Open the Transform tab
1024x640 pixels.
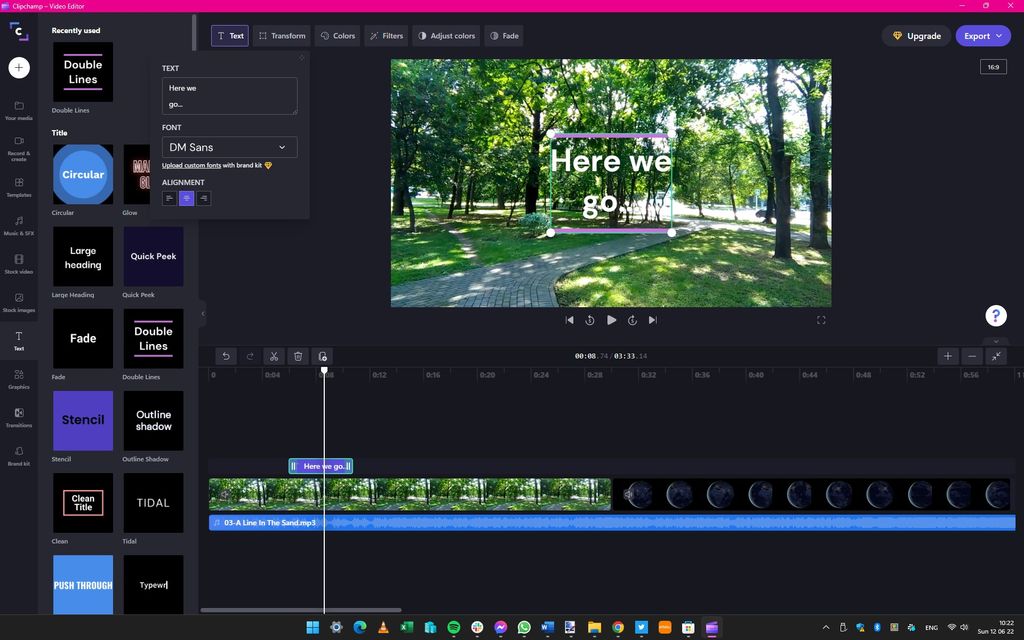click(281, 36)
